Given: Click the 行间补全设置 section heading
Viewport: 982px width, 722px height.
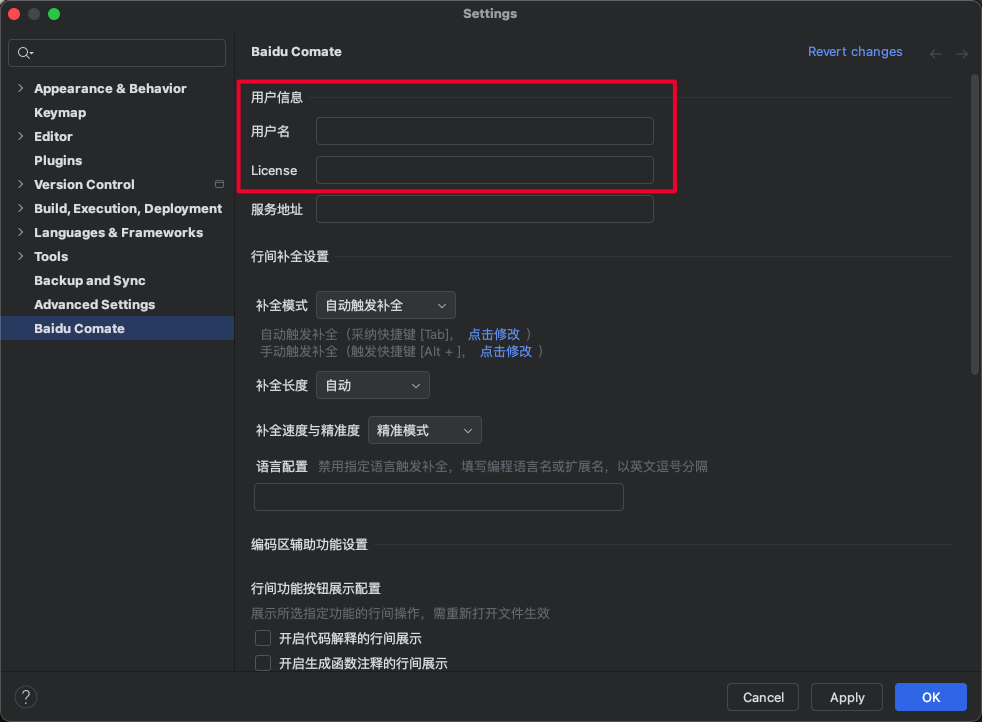Looking at the screenshot, I should point(290,257).
